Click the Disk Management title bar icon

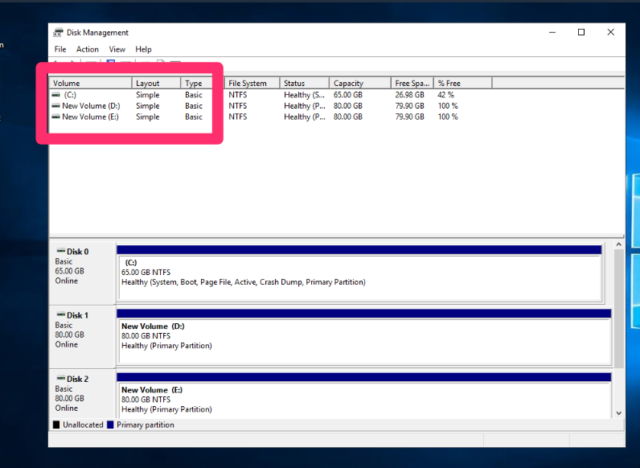(x=58, y=33)
